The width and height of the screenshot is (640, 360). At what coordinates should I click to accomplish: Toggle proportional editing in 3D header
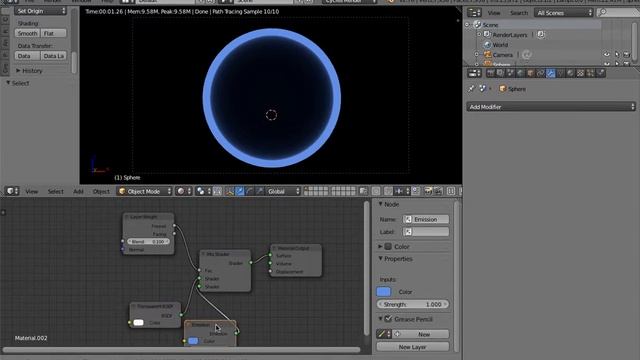[x=376, y=191]
